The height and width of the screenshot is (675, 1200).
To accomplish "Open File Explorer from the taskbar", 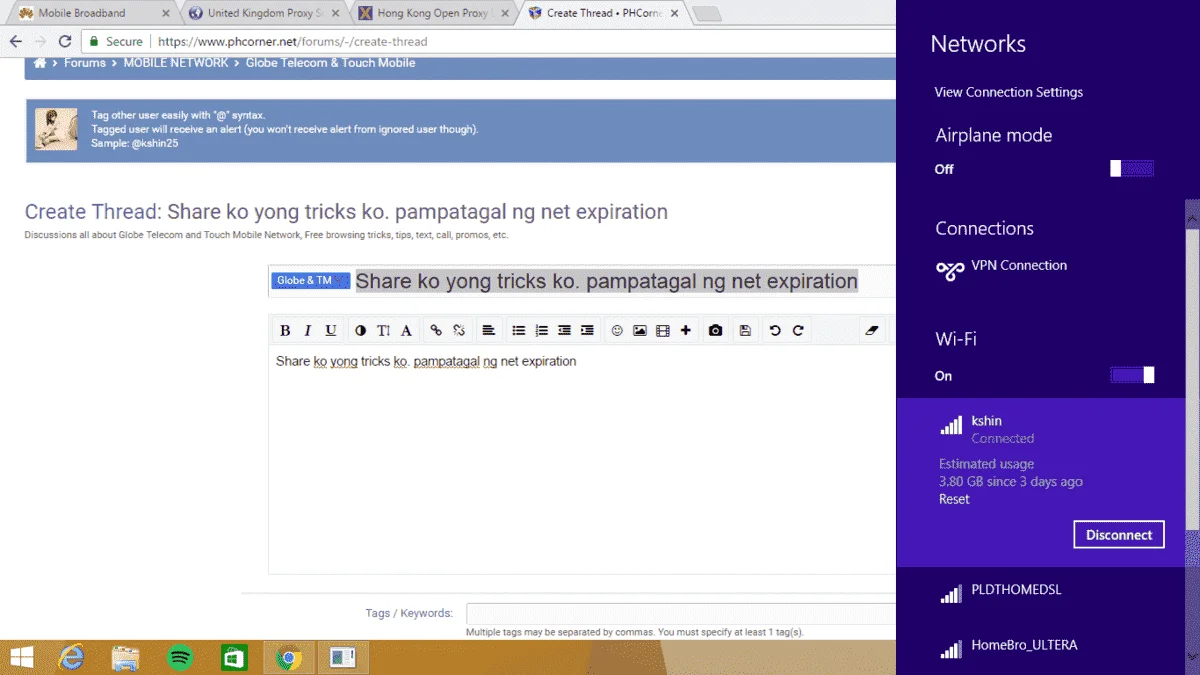I will tap(125, 658).
